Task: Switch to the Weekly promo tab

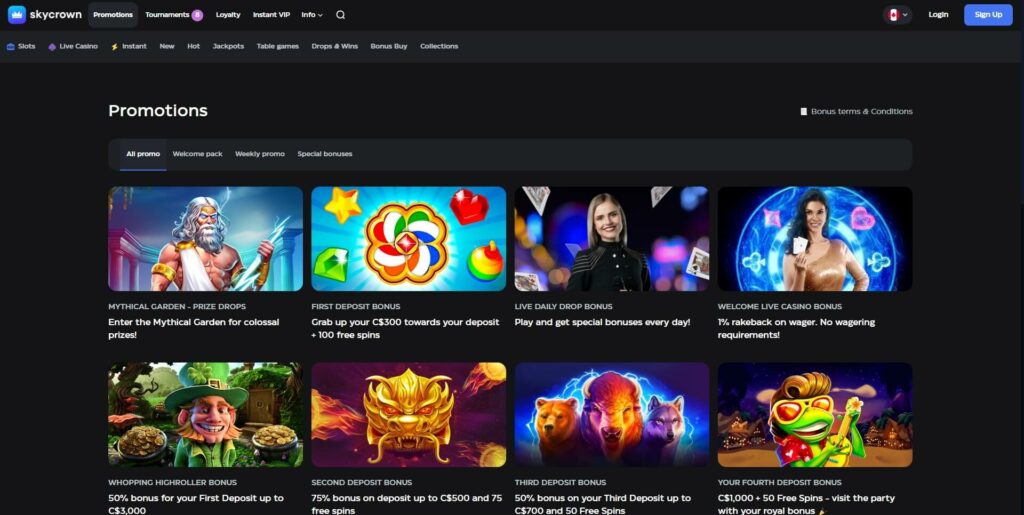Action: pos(260,154)
